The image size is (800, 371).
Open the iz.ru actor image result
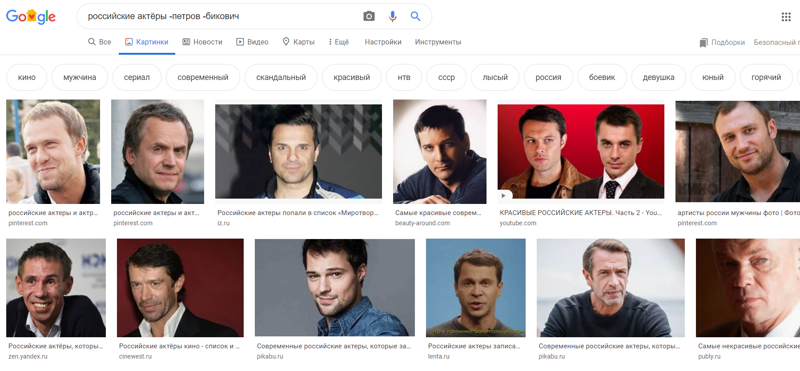[x=298, y=151]
